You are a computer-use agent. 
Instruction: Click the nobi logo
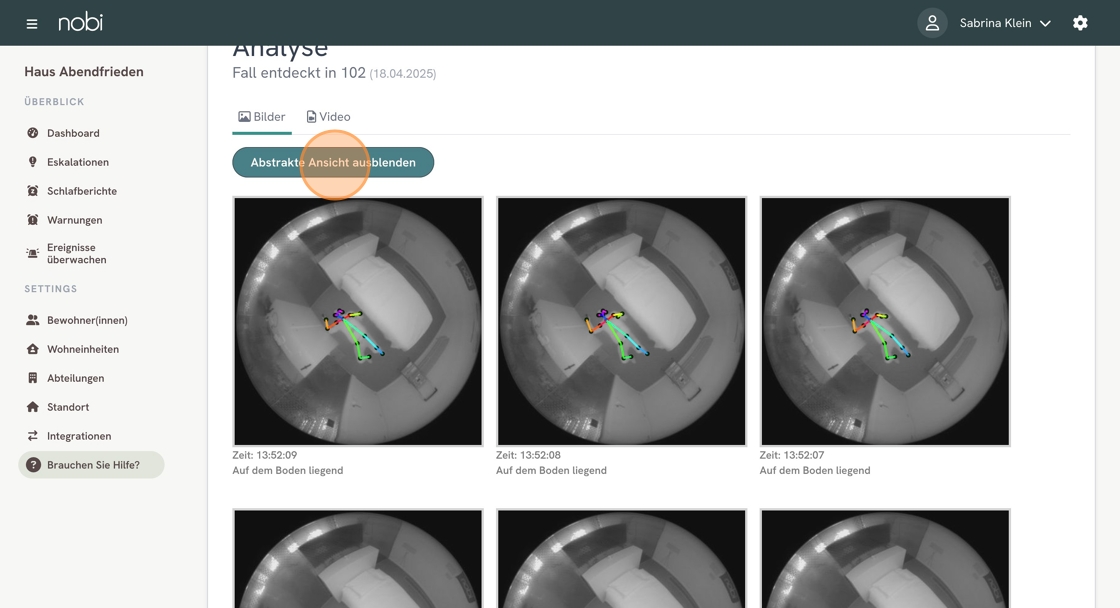click(x=80, y=22)
